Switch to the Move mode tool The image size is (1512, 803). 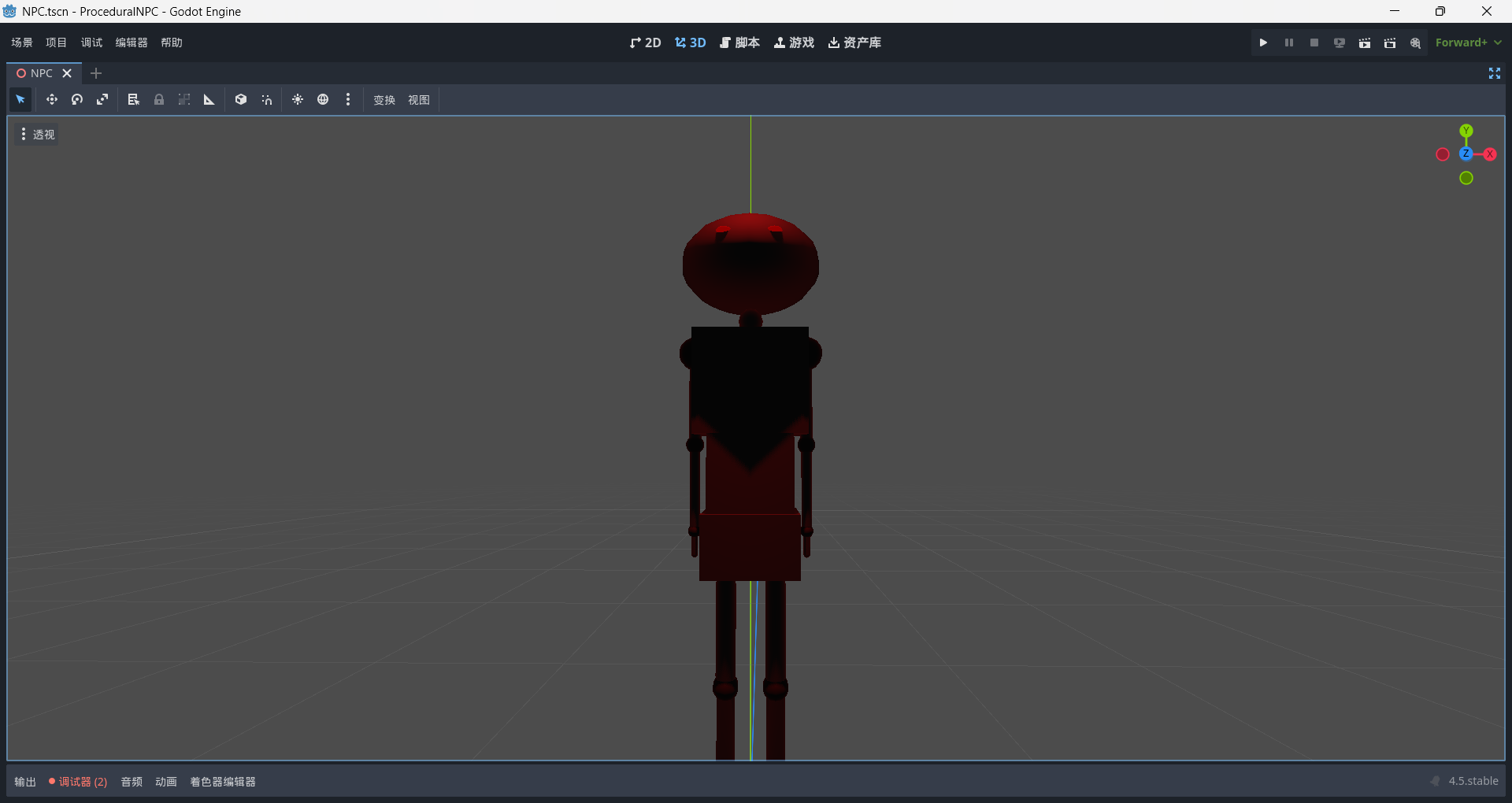(x=52, y=100)
